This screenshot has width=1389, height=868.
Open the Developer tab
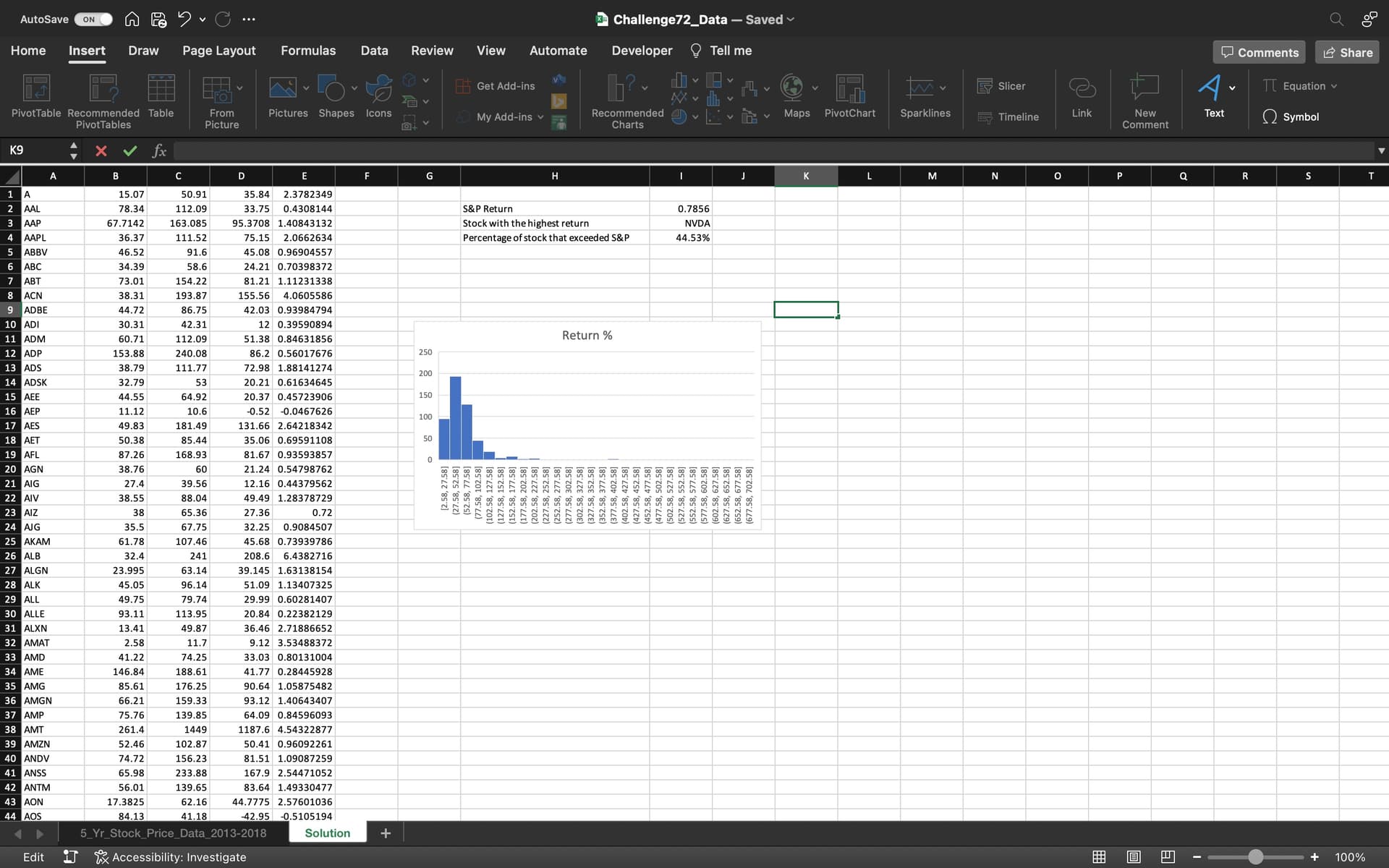(x=642, y=51)
